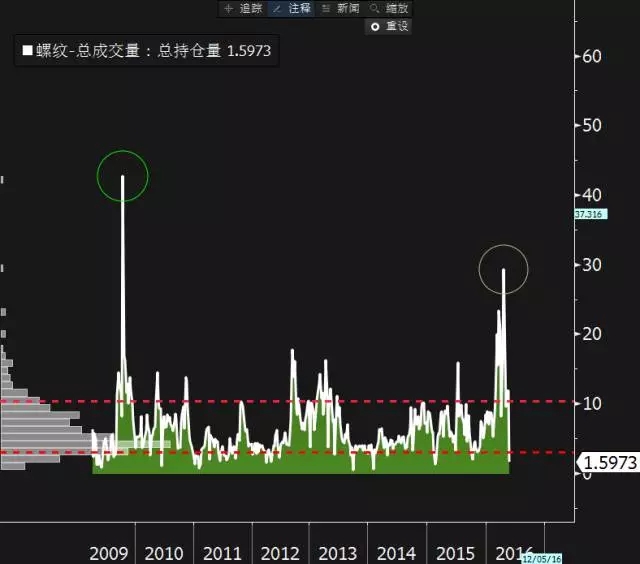The height and width of the screenshot is (564, 640).
Task: Click the 12/05/16 date tag
Action: coord(542,559)
